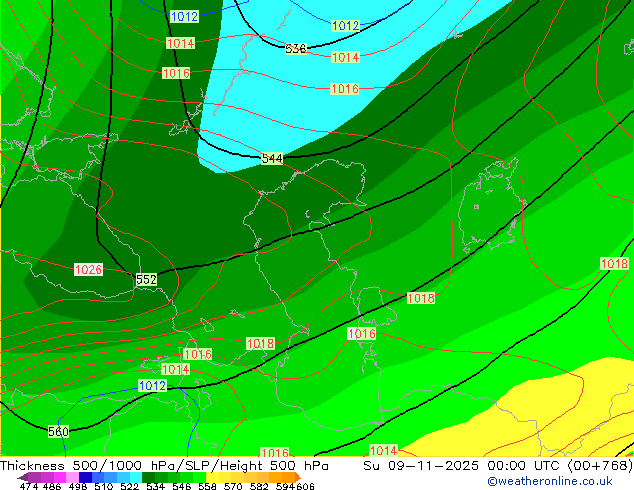Click the purple arrow at the legend start
This screenshot has height=490, width=634.
22,477
